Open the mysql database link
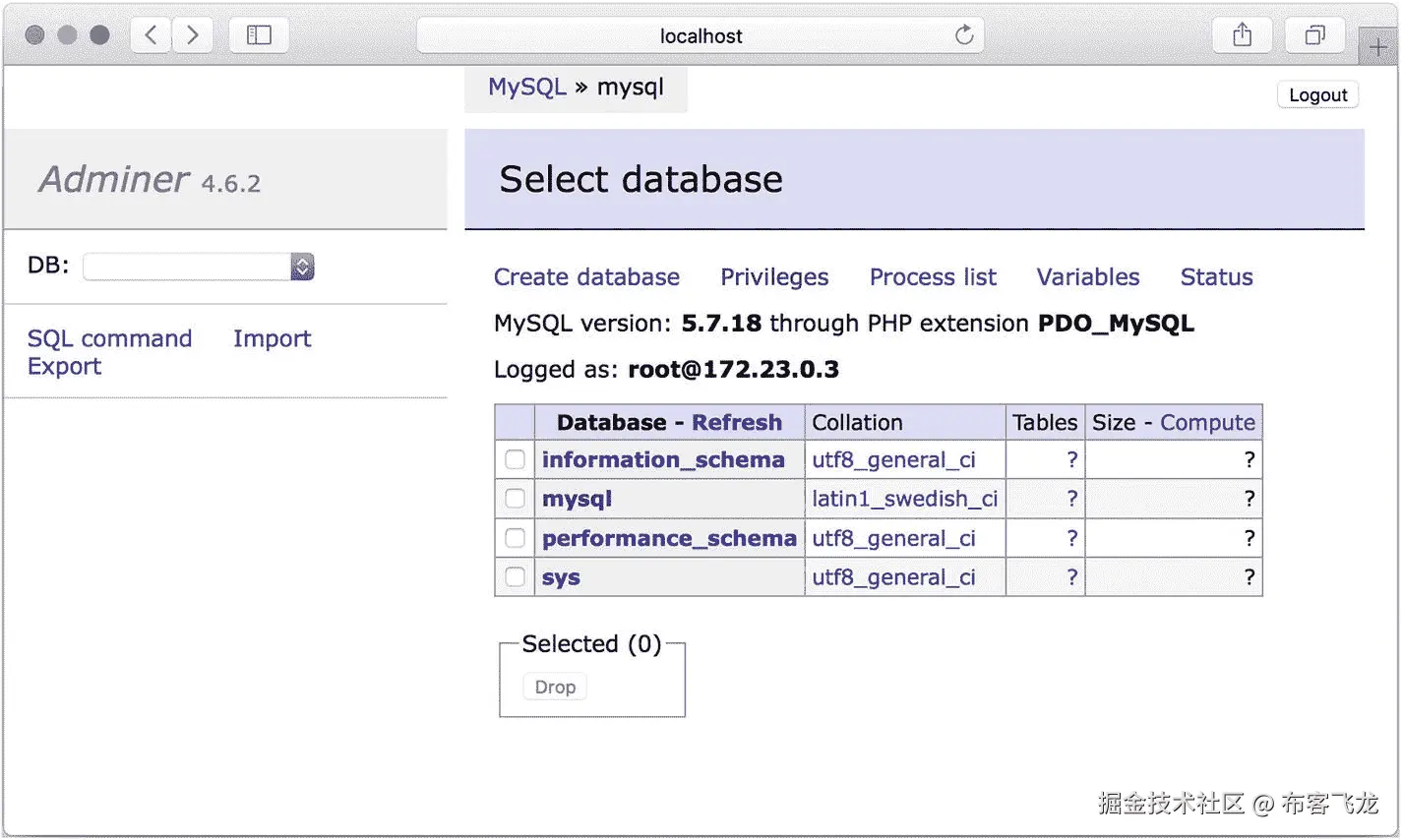 coord(577,499)
